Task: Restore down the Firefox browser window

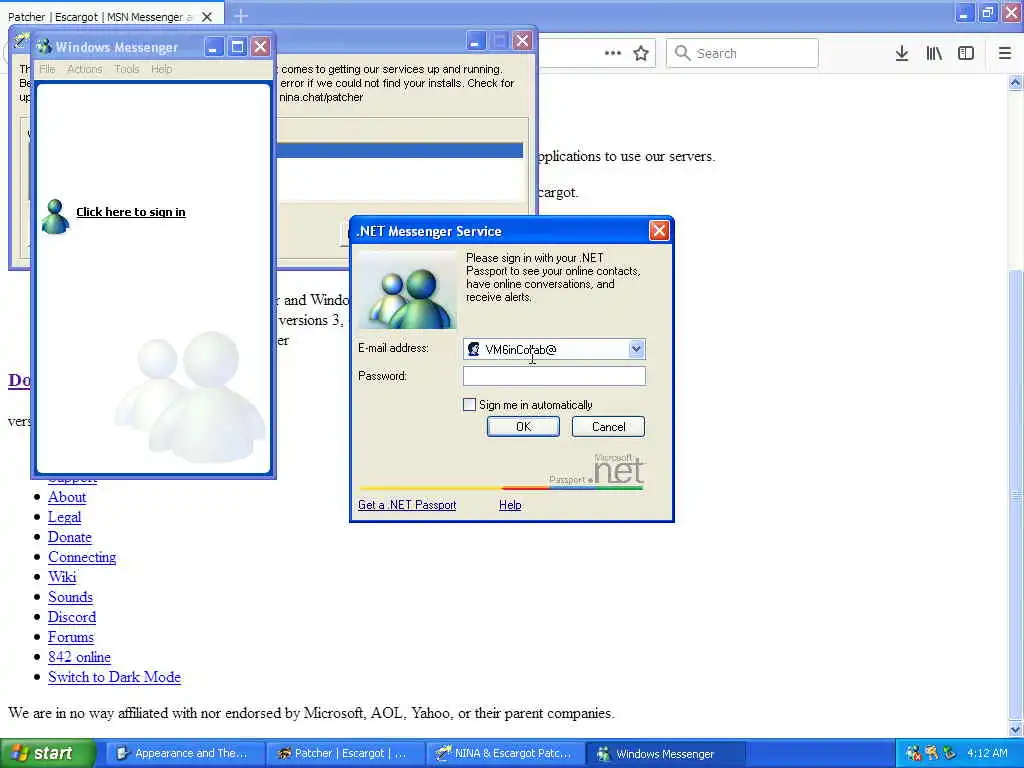Action: pos(988,12)
